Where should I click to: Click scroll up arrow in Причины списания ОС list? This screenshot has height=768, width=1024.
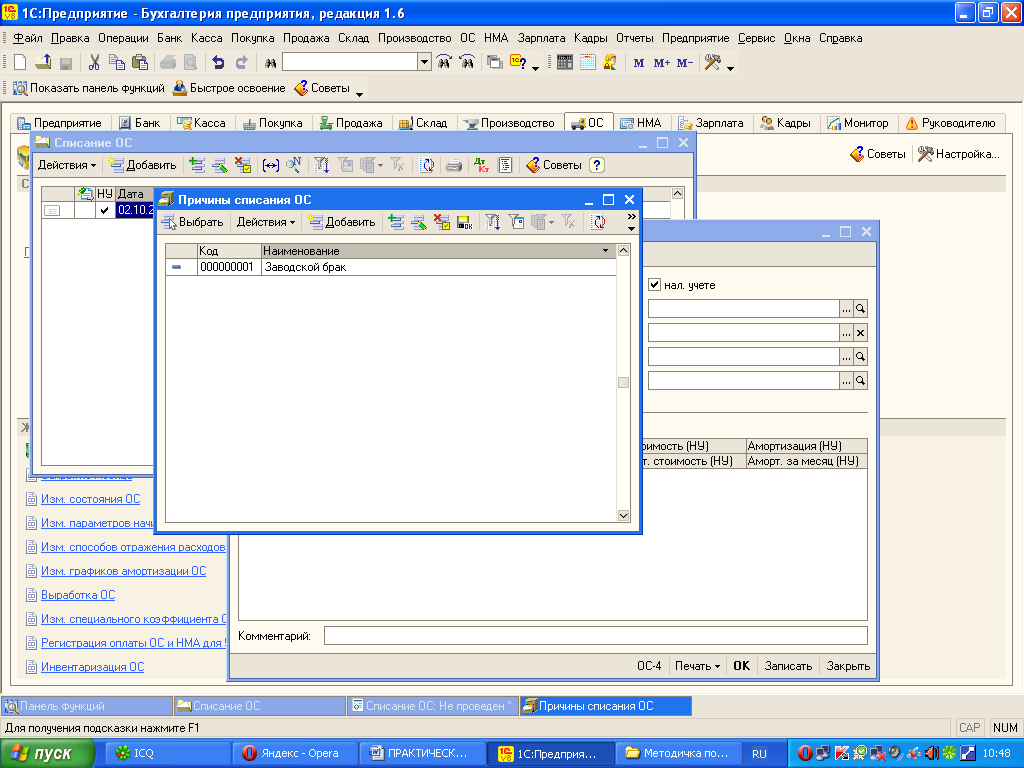pyautogui.click(x=624, y=251)
